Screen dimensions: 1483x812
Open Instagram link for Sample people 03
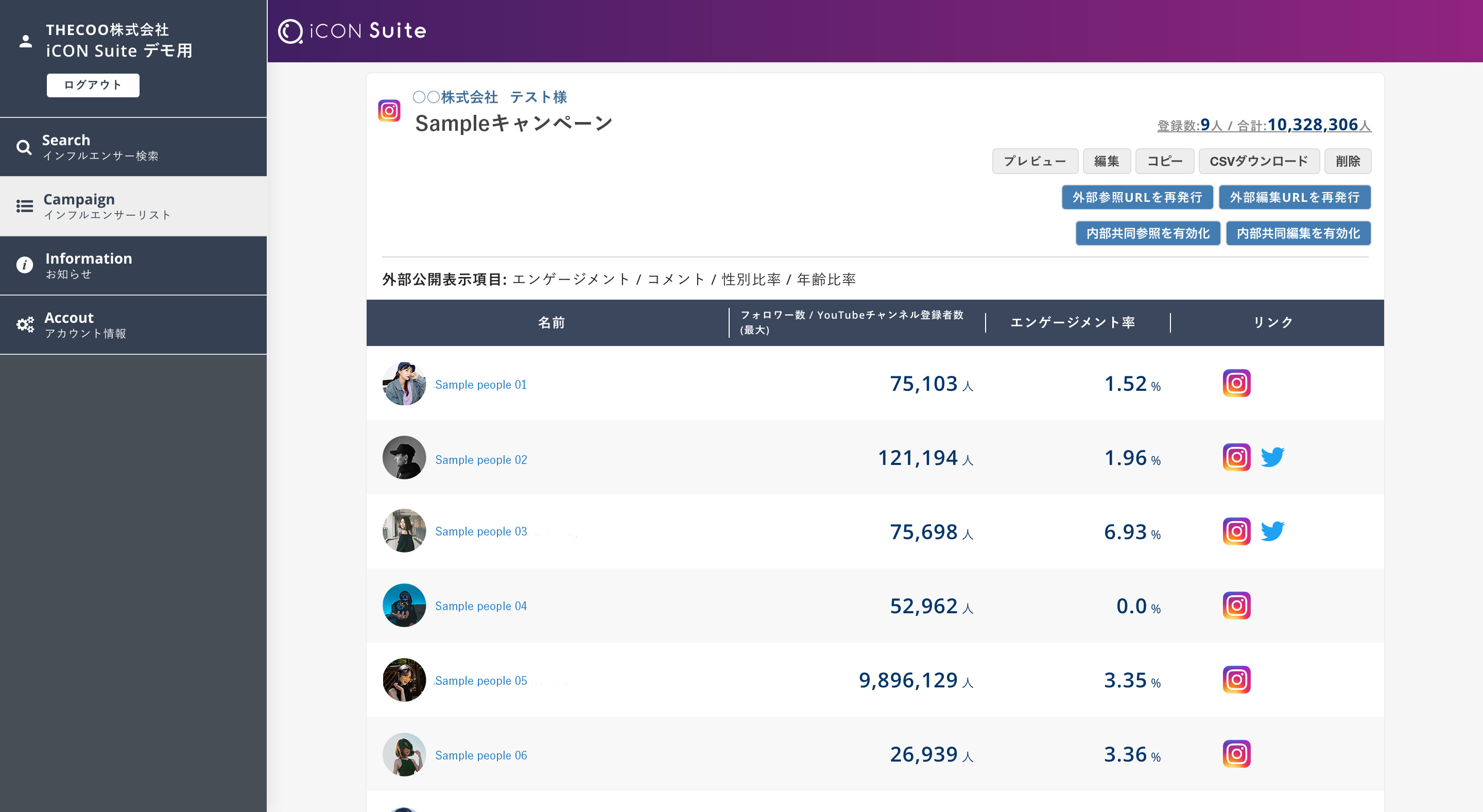(1236, 531)
